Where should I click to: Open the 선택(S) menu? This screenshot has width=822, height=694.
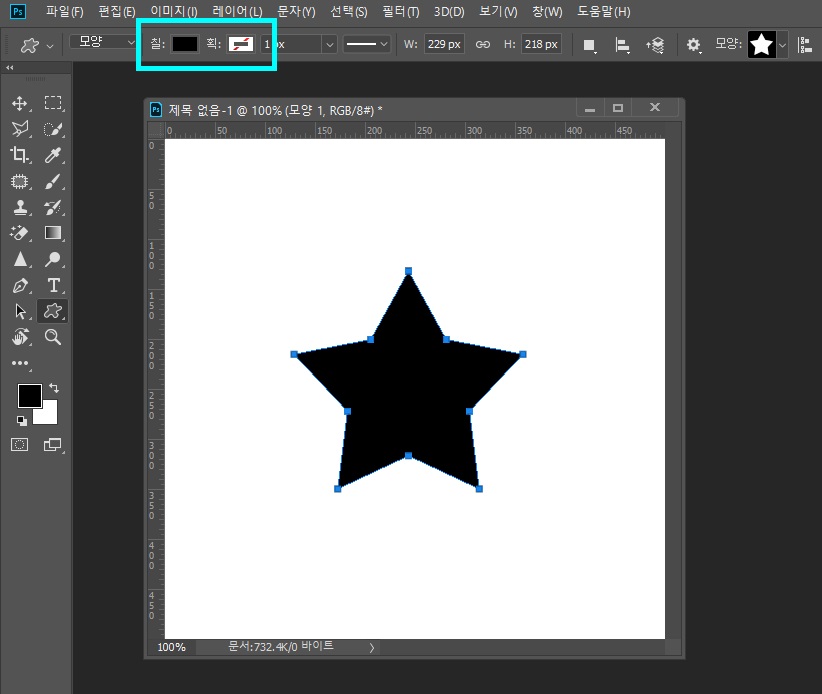(x=349, y=12)
